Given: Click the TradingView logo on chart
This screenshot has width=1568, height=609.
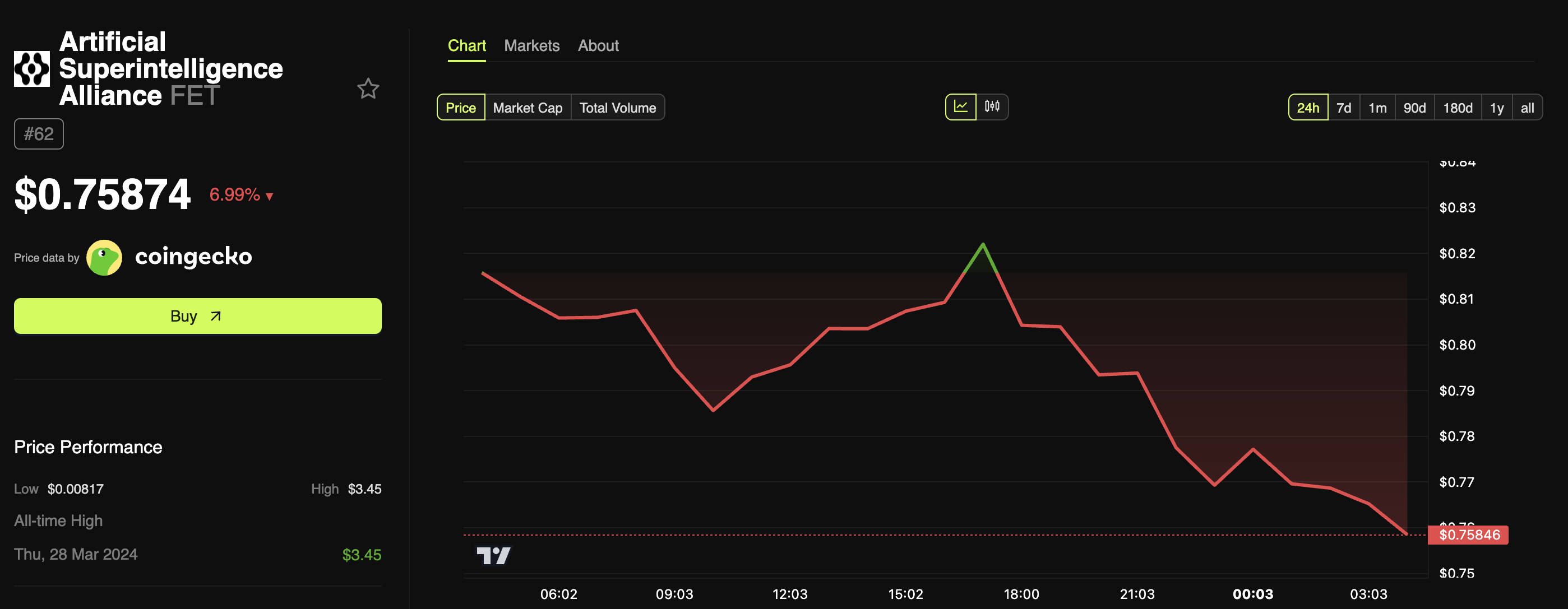Looking at the screenshot, I should point(493,555).
